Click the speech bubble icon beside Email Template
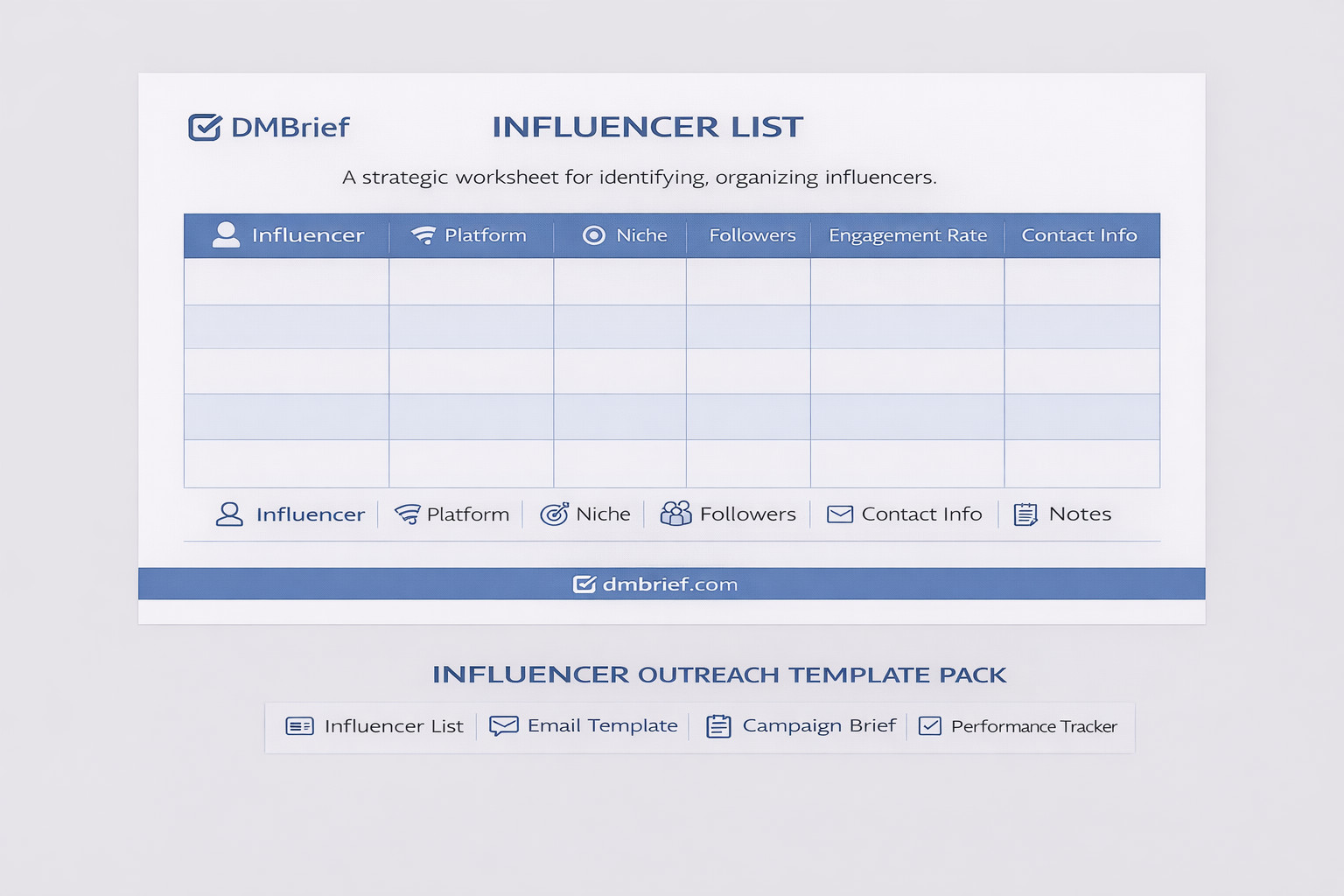Image resolution: width=1344 pixels, height=896 pixels. tap(503, 726)
